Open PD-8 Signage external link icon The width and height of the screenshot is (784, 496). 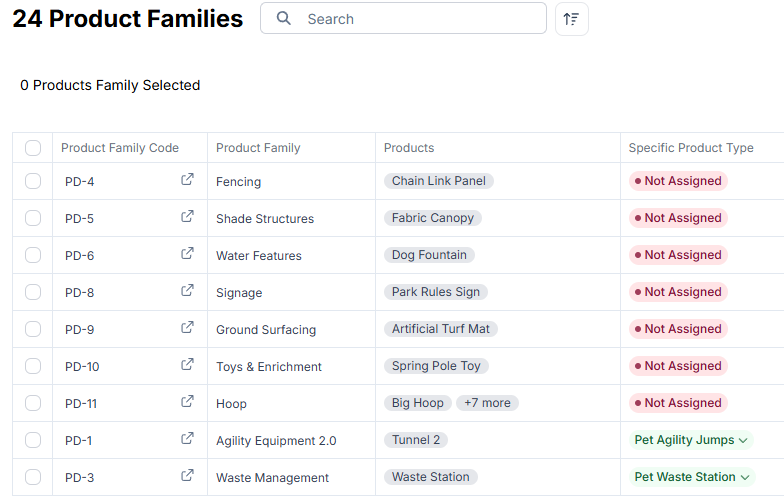187,290
